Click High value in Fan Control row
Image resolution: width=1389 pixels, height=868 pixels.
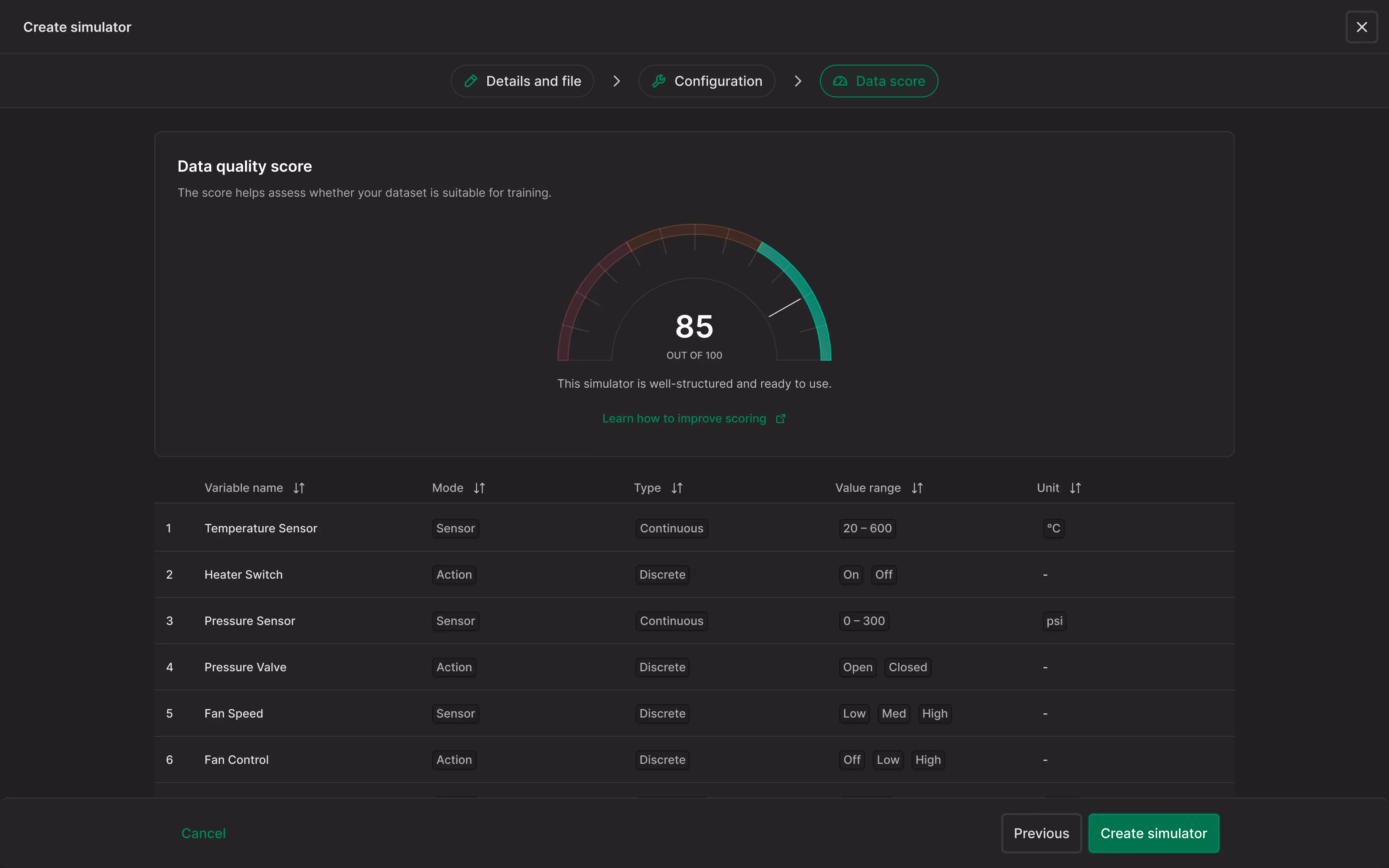(928, 760)
